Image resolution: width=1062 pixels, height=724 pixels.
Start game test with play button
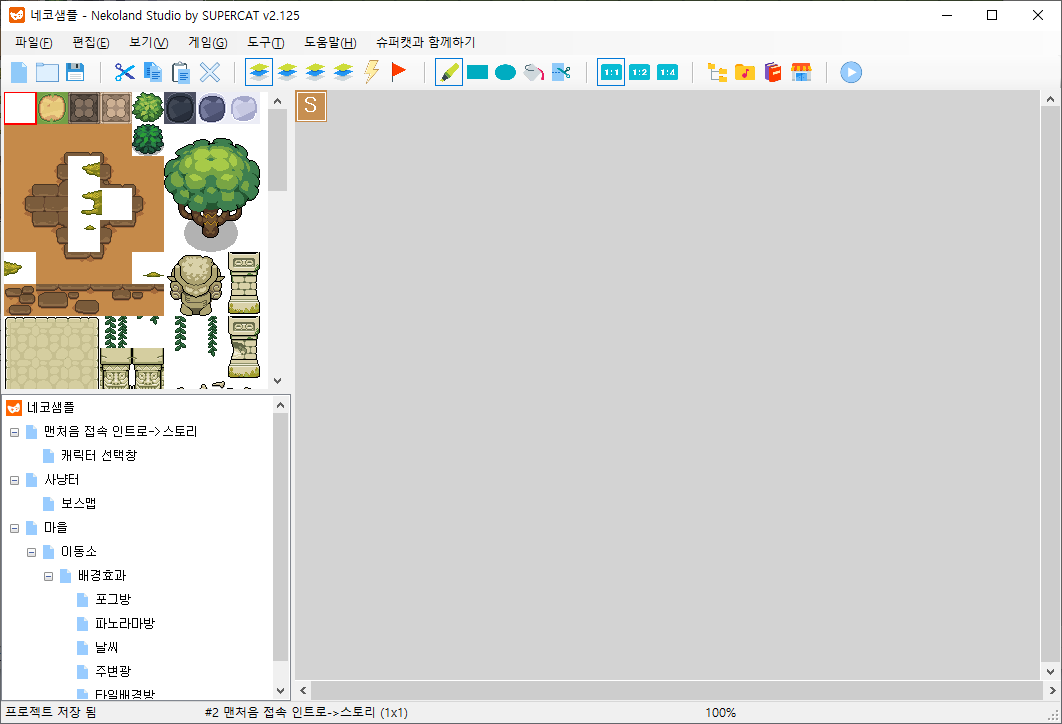(851, 72)
